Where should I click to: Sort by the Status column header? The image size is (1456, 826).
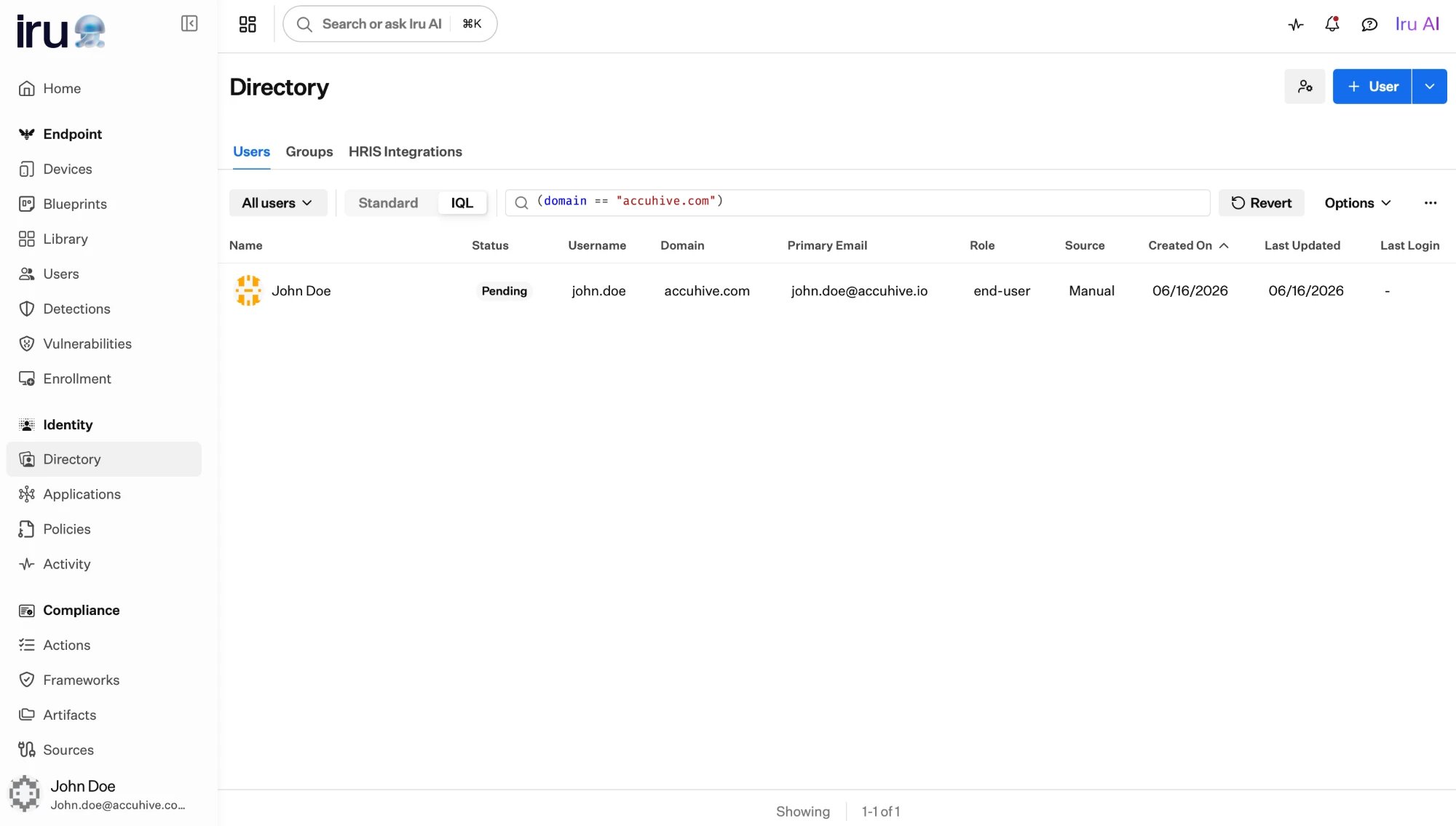click(490, 245)
